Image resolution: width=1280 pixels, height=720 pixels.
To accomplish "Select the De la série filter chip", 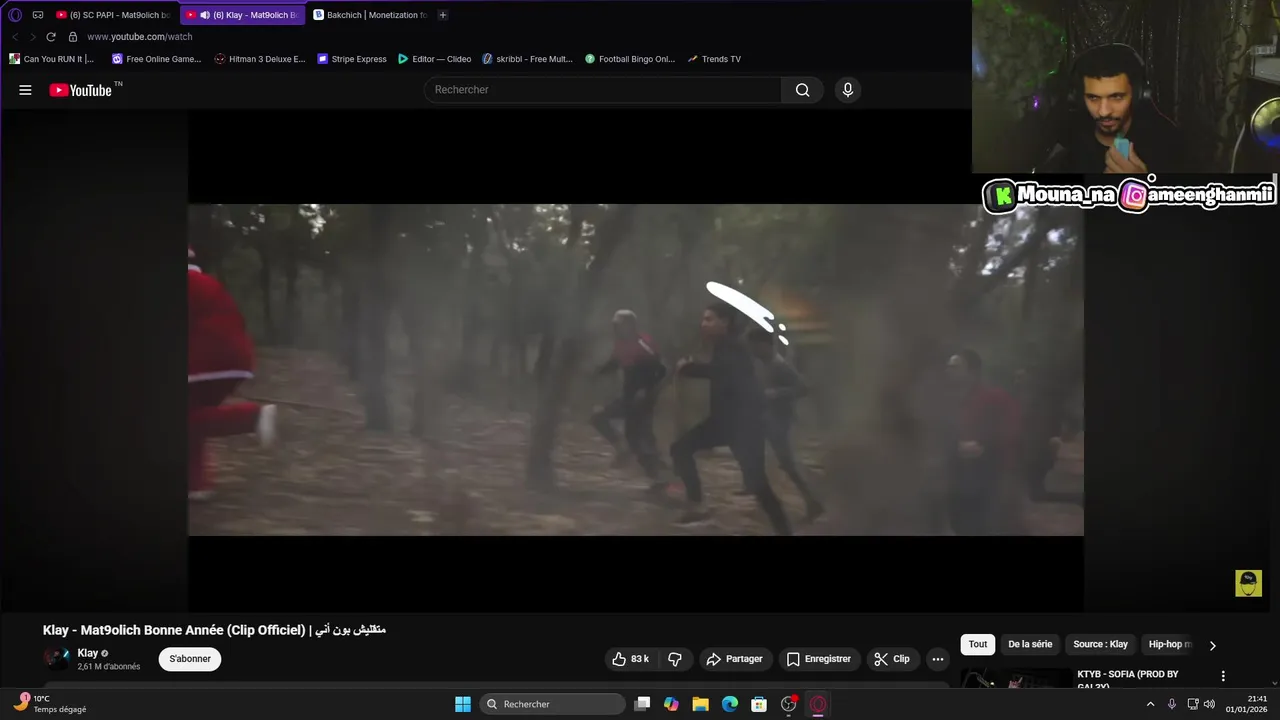I will (1030, 645).
